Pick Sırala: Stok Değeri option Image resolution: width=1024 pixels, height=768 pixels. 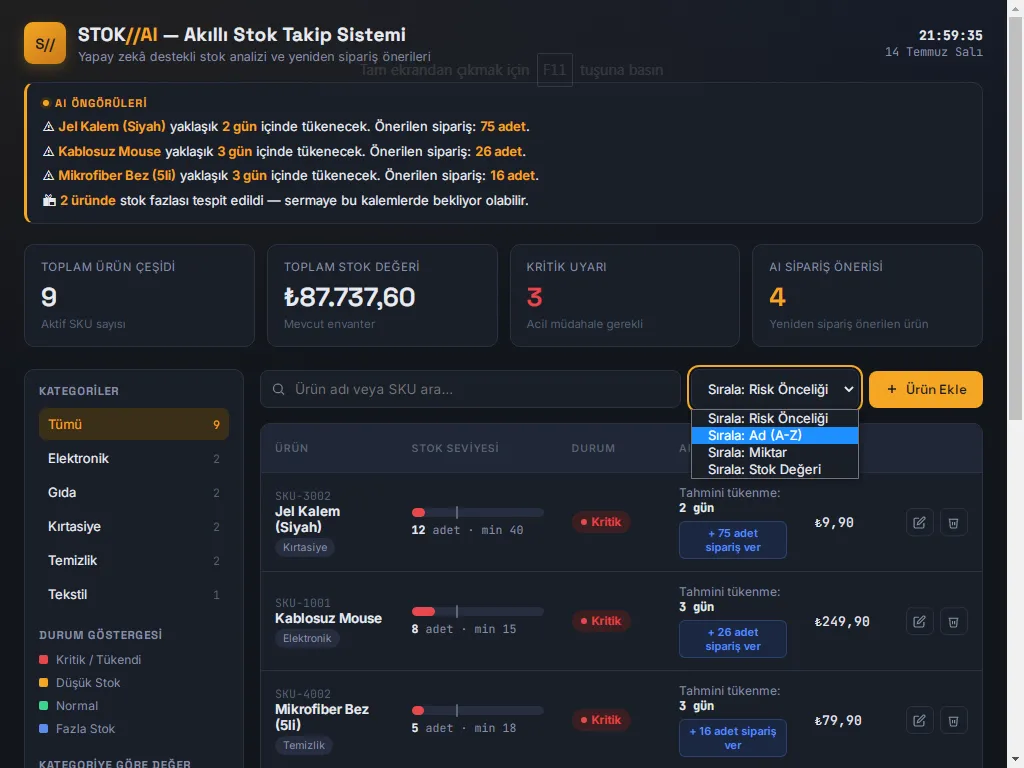tap(775, 470)
